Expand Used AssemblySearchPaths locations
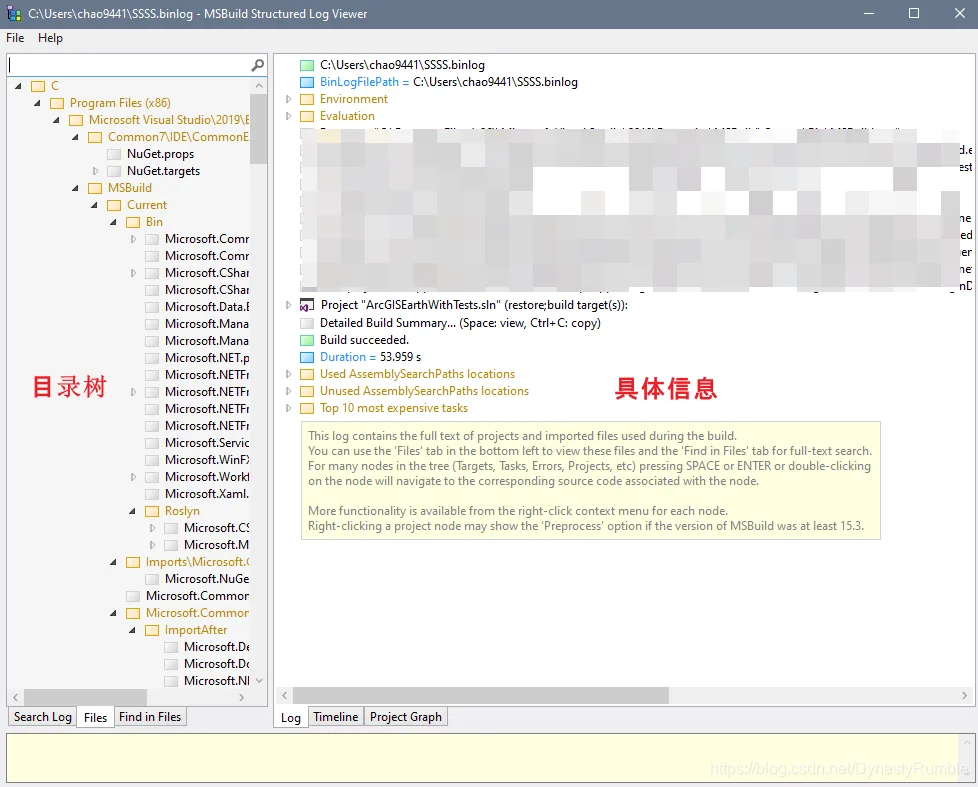Image resolution: width=978 pixels, height=787 pixels. point(288,374)
